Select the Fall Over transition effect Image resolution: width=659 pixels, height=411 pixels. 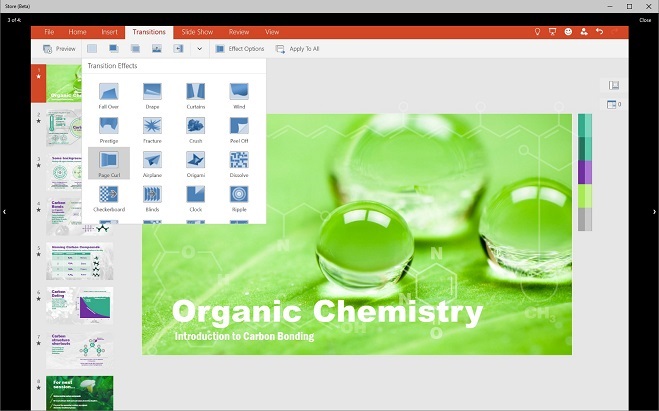pyautogui.click(x=108, y=96)
